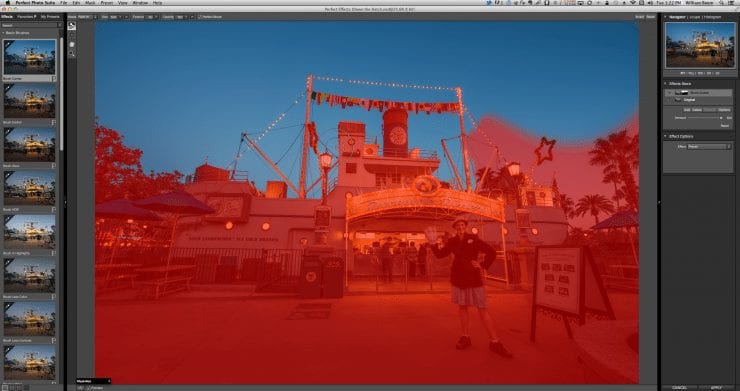
Task: Switch to the My Presets tab
Action: (x=50, y=17)
